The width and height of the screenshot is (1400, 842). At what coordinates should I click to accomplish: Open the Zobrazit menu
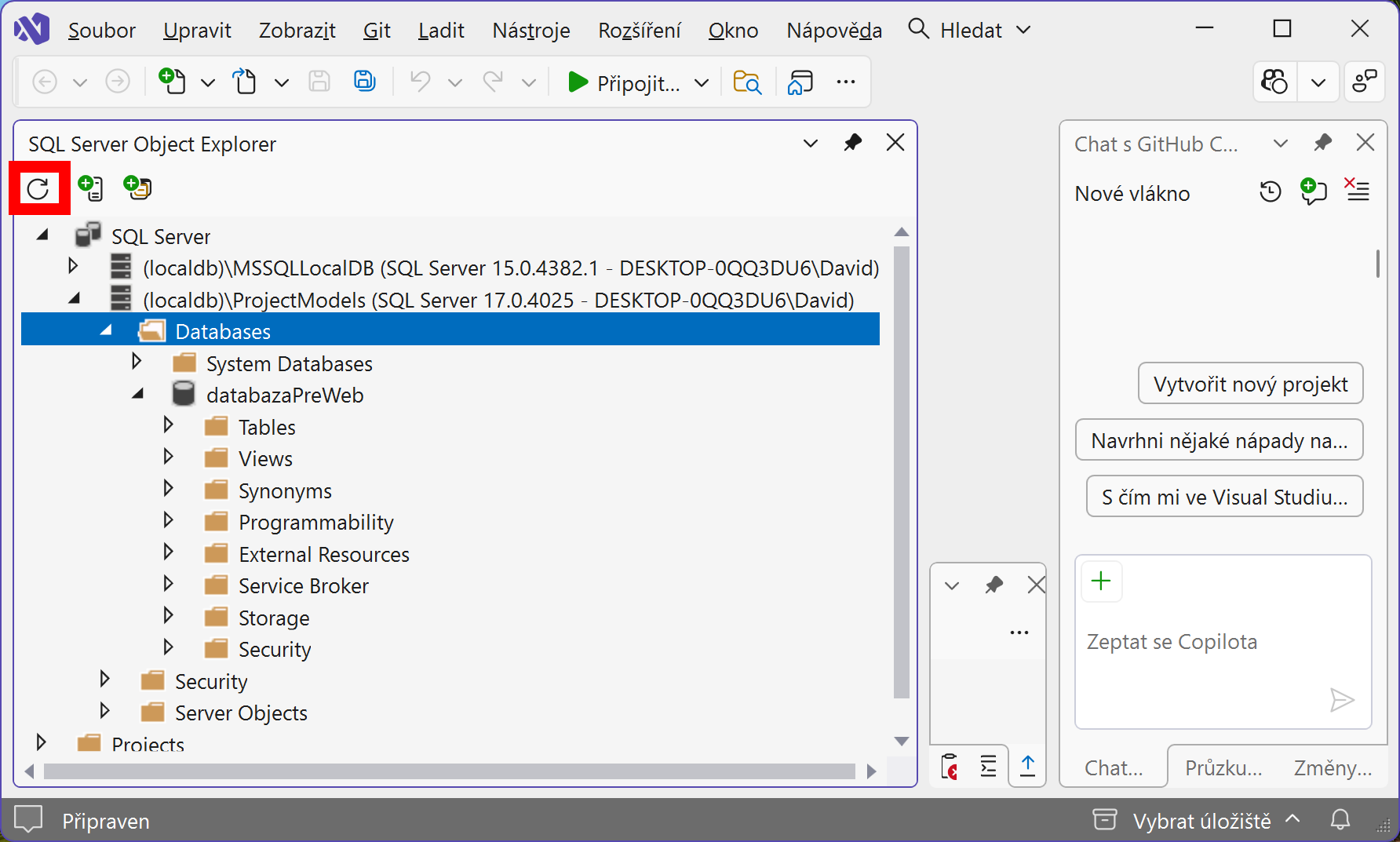(297, 31)
